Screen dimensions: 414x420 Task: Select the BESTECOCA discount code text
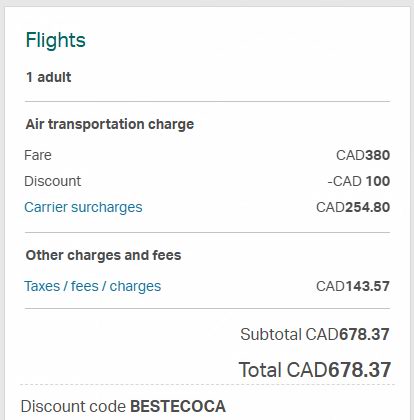pyautogui.click(x=178, y=406)
